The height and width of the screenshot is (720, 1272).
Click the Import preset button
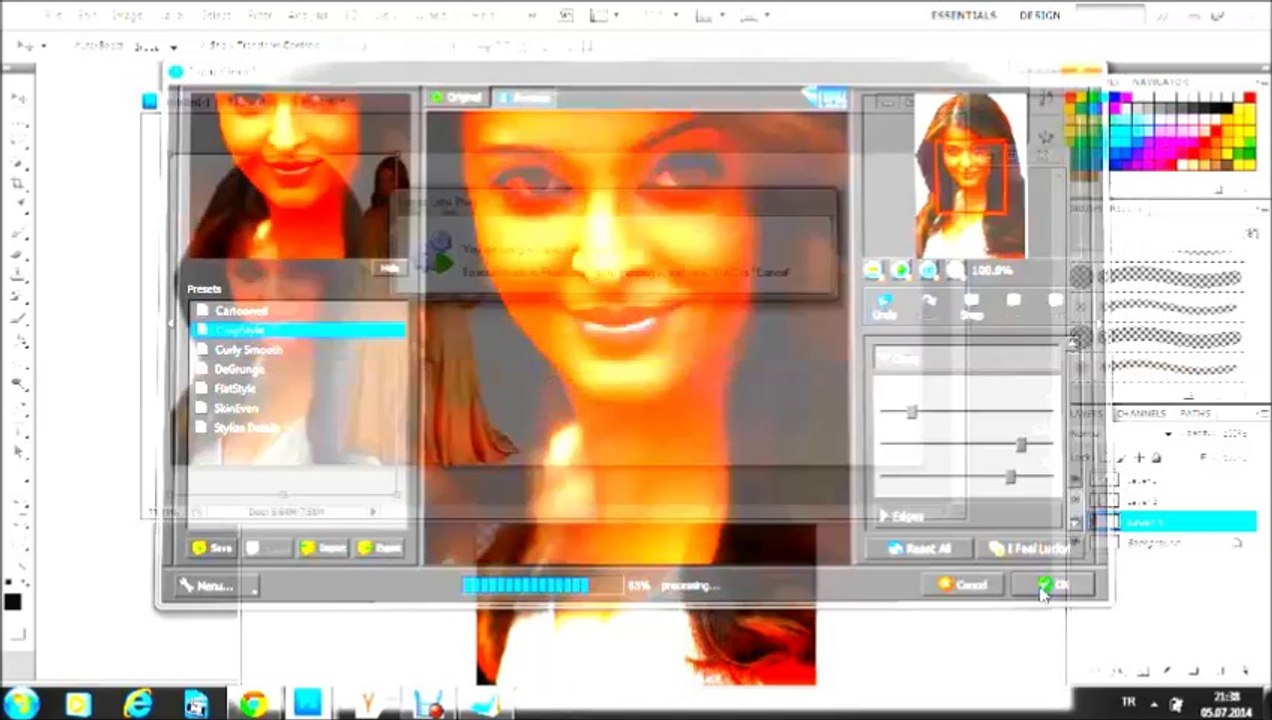[x=322, y=548]
